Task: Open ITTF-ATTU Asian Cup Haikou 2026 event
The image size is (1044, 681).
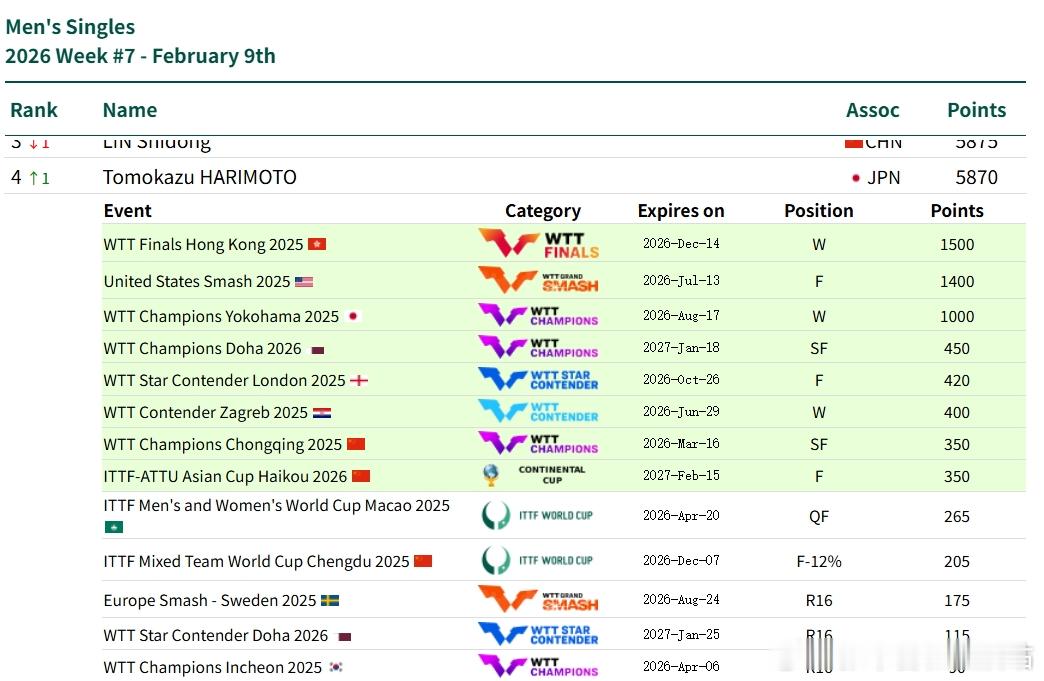Action: tap(225, 476)
